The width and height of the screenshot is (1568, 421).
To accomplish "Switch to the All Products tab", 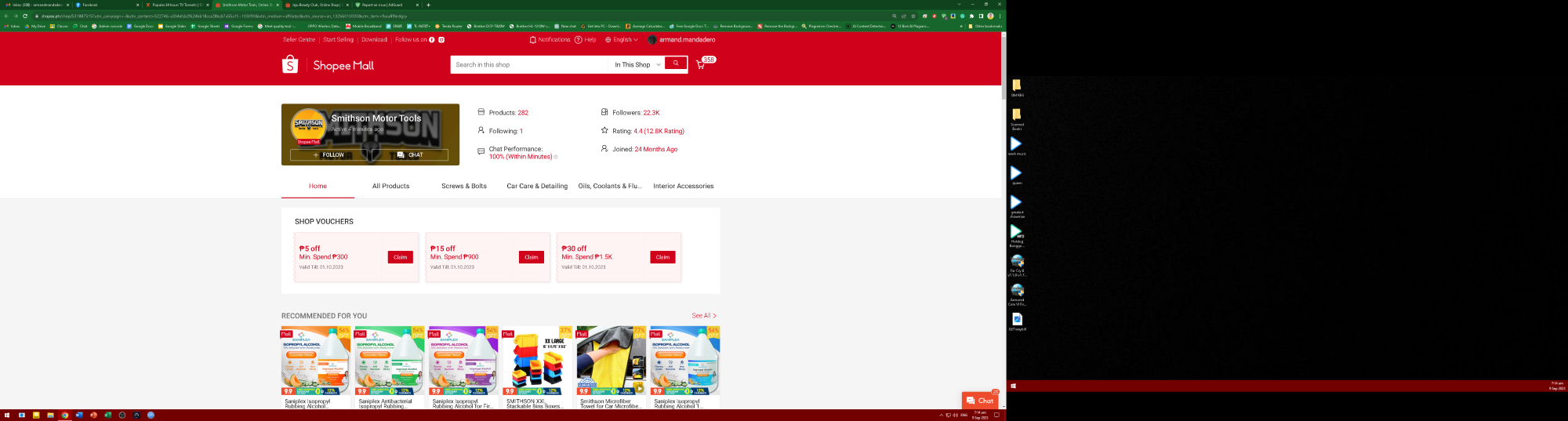I will pyautogui.click(x=390, y=186).
